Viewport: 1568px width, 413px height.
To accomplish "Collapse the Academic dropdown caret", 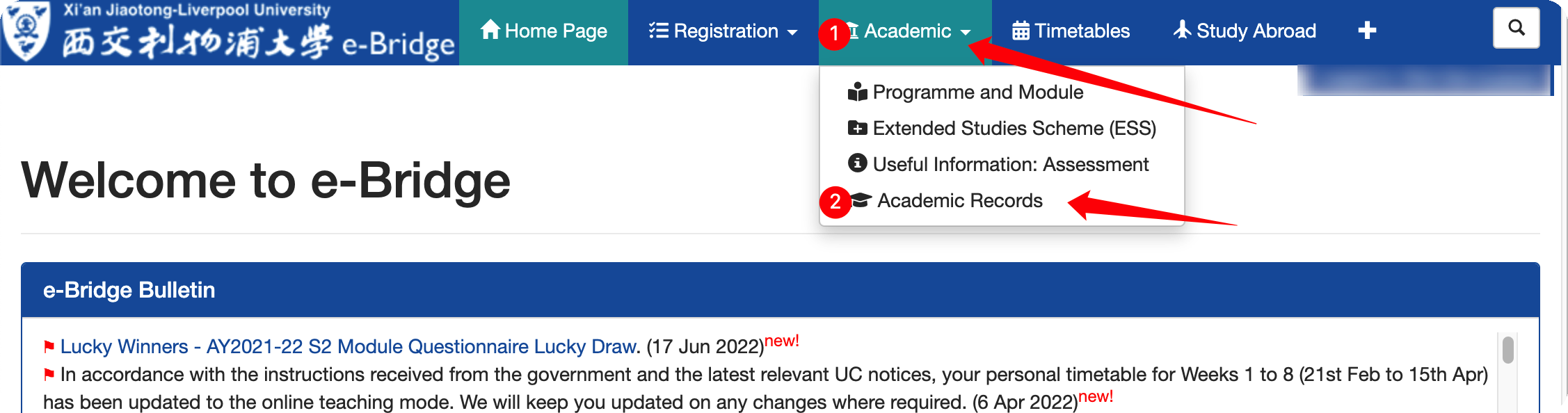I will (x=965, y=32).
